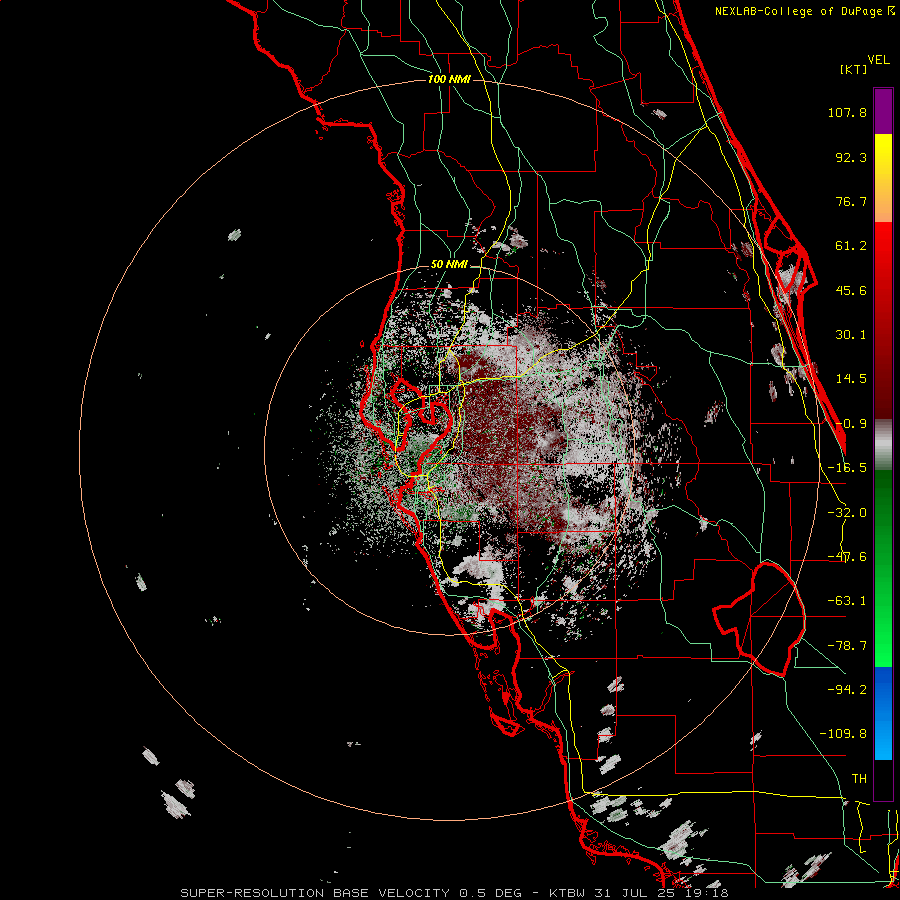Click the Lake Okeechobee outline on the map
Screen dimensions: 900x900
(x=759, y=619)
